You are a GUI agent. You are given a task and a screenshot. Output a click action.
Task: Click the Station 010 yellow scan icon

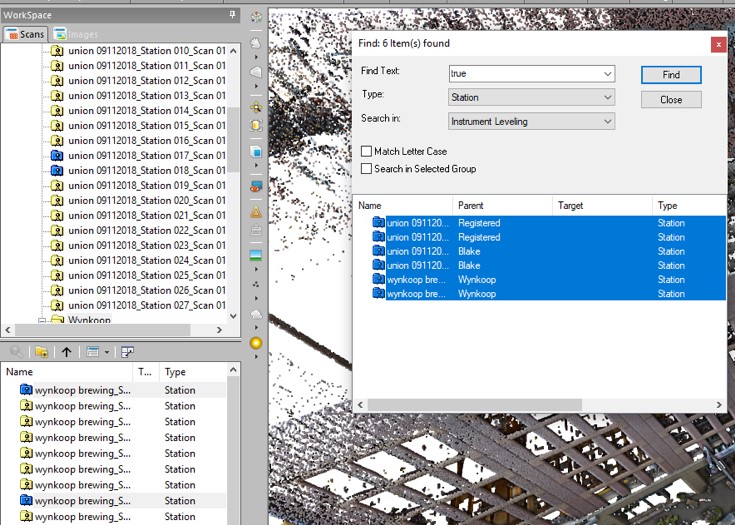point(57,50)
